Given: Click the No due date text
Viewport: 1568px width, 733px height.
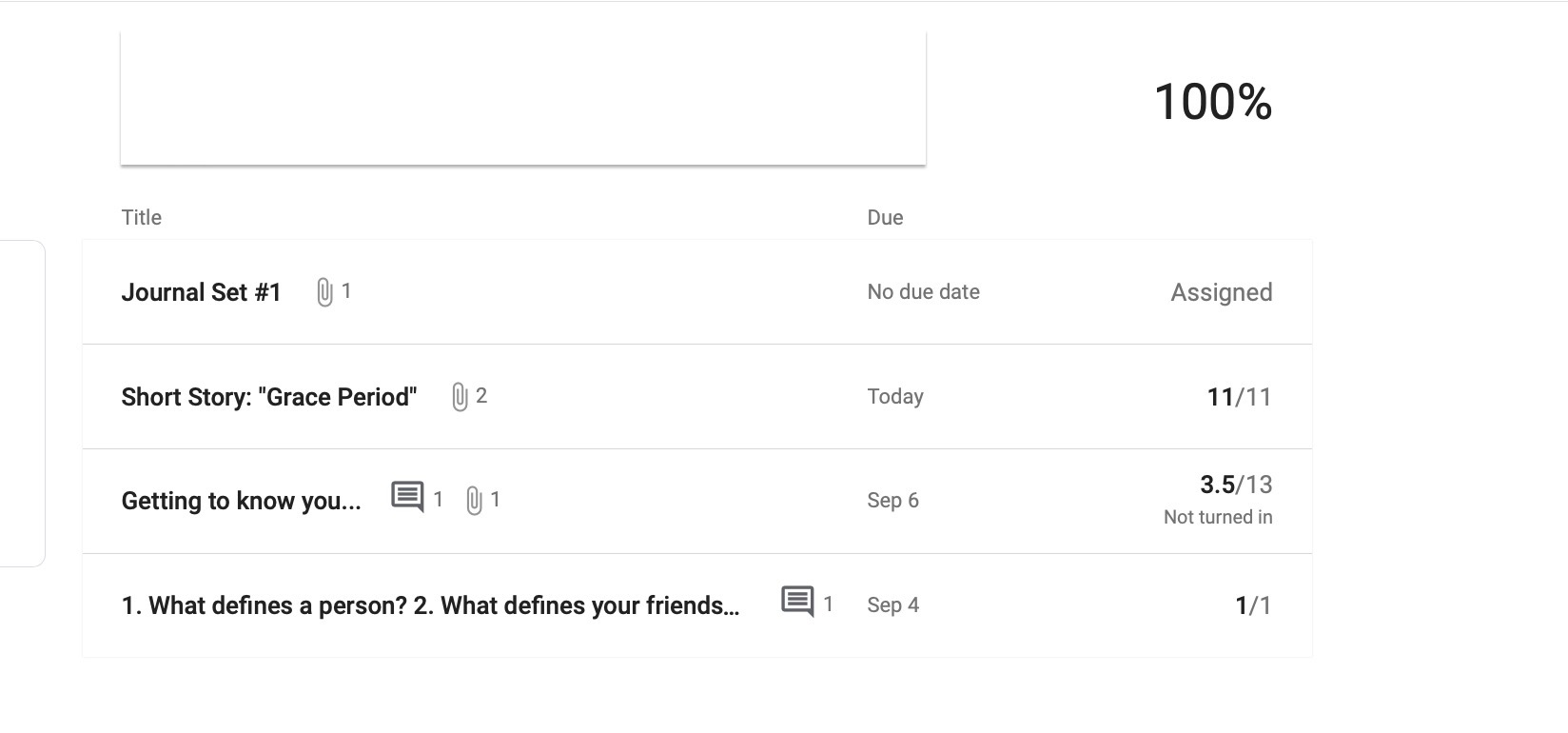Looking at the screenshot, I should pyautogui.click(x=923, y=292).
